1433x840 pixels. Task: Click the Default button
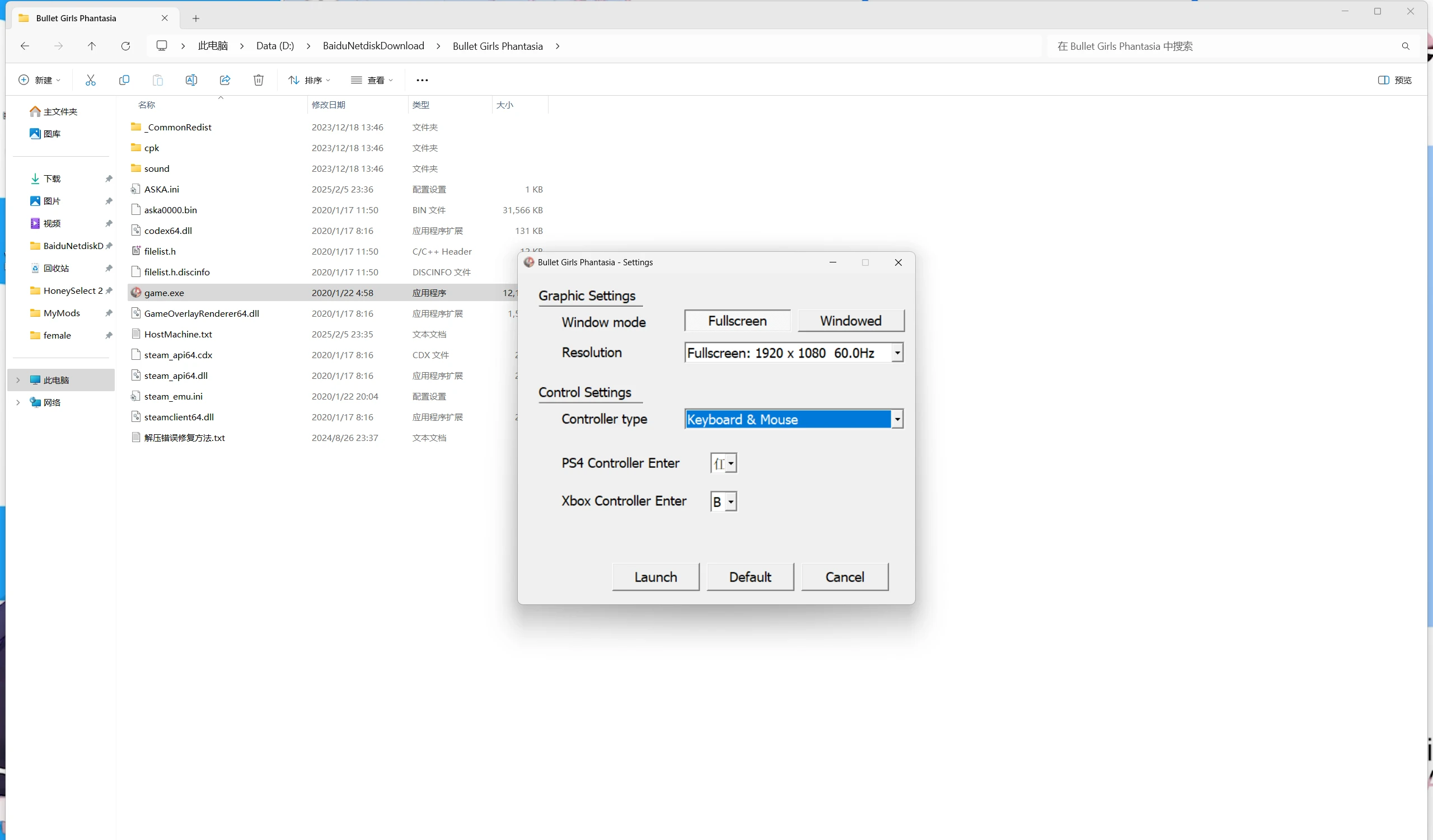(750, 577)
